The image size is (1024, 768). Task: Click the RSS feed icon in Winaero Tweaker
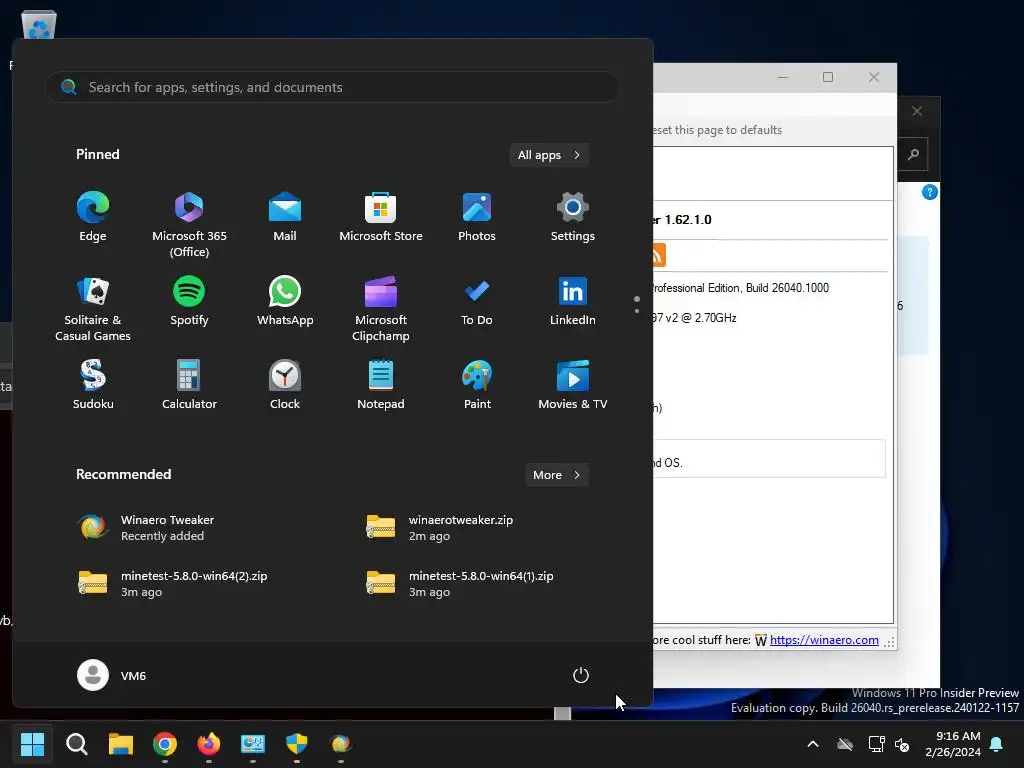(658, 255)
